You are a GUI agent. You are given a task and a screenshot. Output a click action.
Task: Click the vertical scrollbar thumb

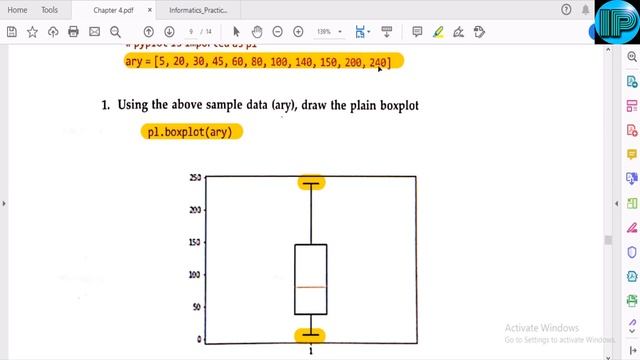pos(608,240)
